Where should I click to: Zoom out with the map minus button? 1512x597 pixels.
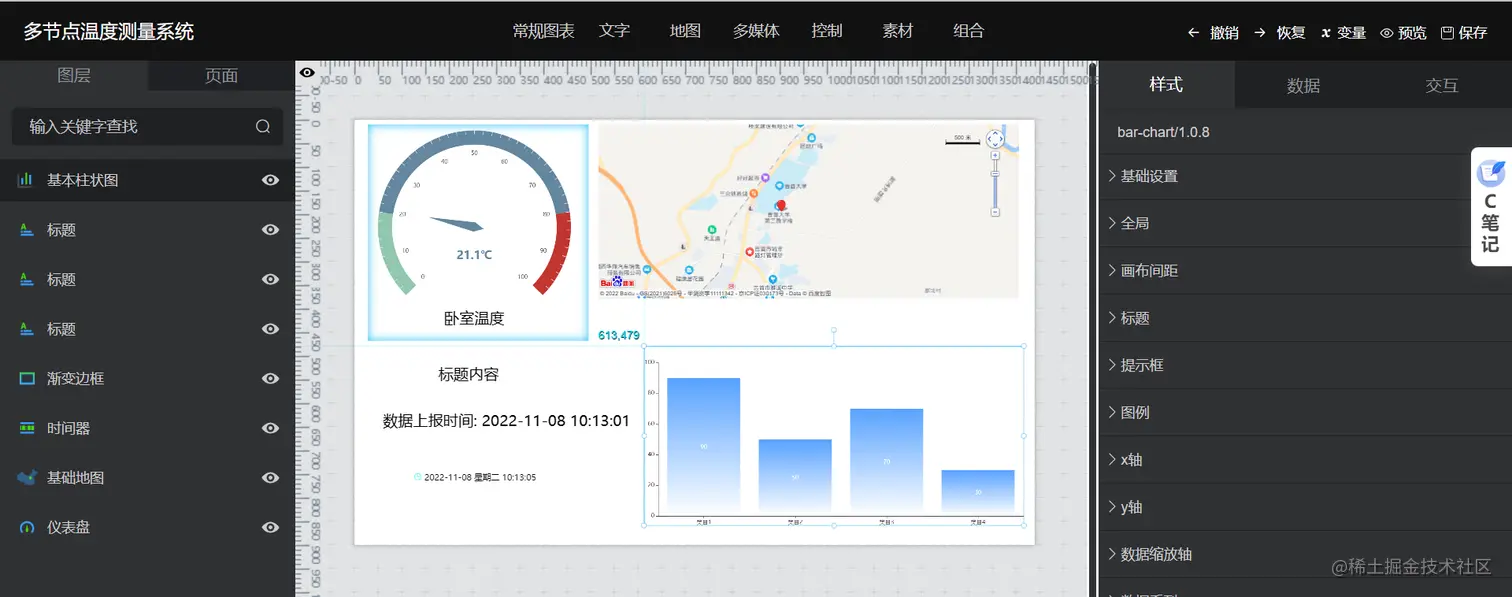(x=995, y=212)
